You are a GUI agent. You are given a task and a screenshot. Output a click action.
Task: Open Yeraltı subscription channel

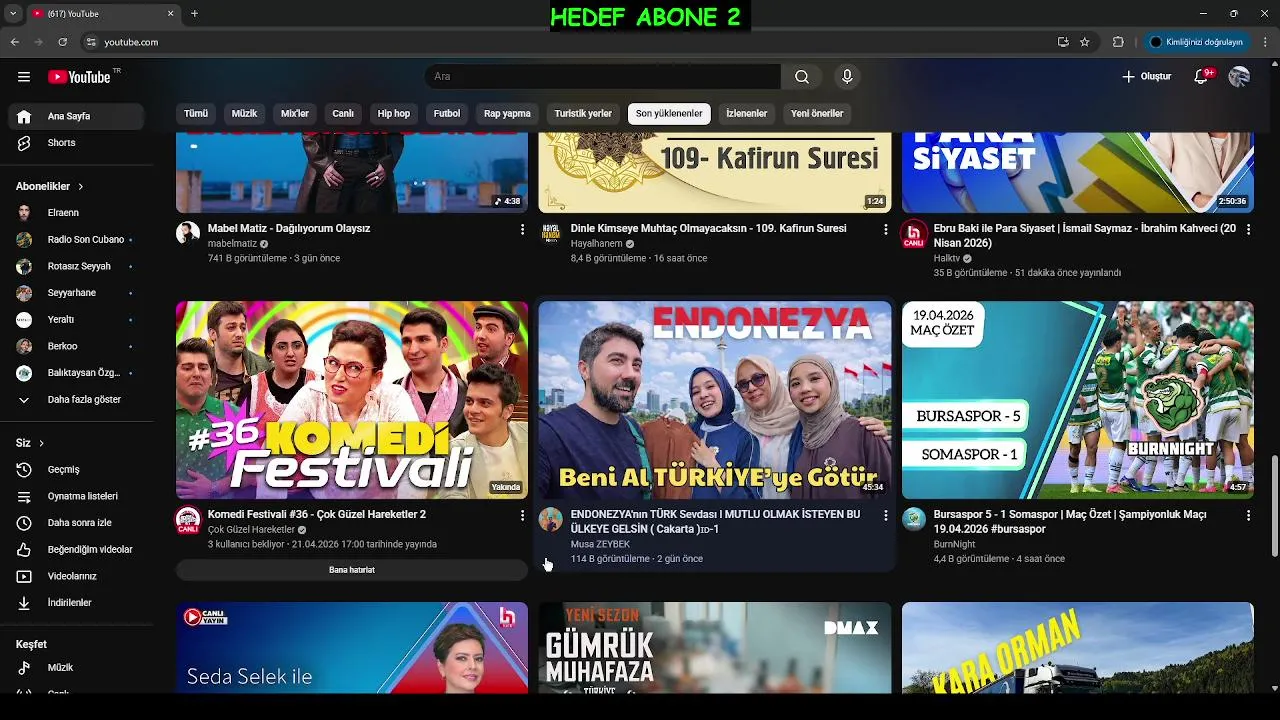76,320
